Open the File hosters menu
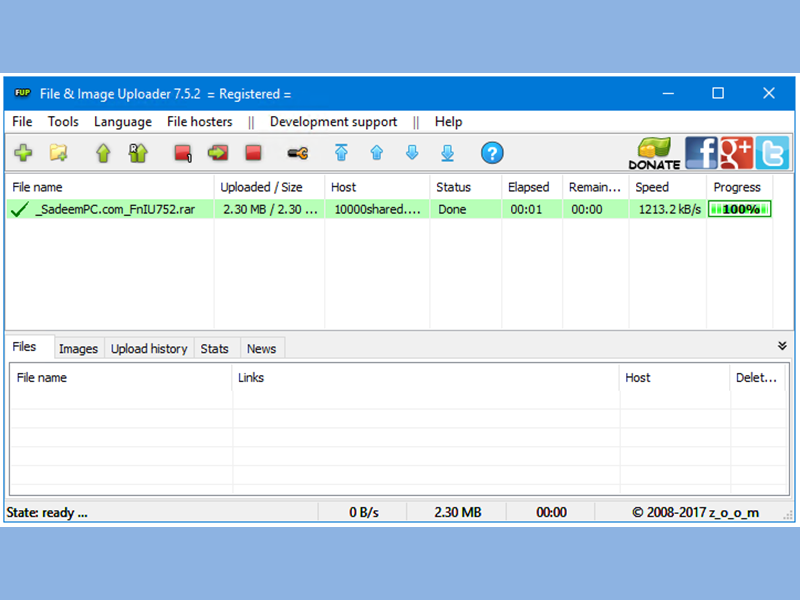 pos(199,122)
